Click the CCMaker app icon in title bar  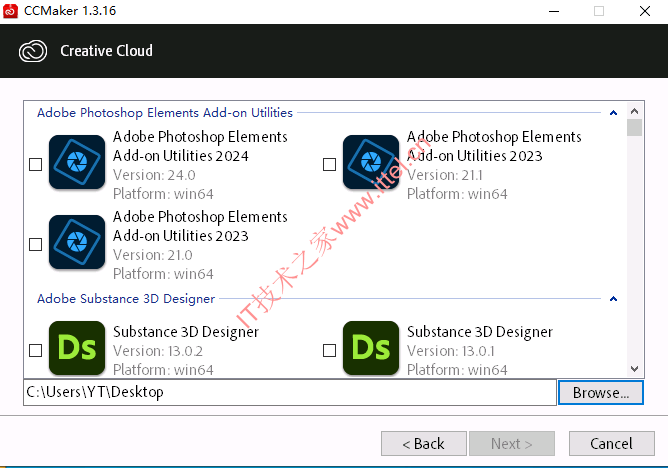pos(11,11)
